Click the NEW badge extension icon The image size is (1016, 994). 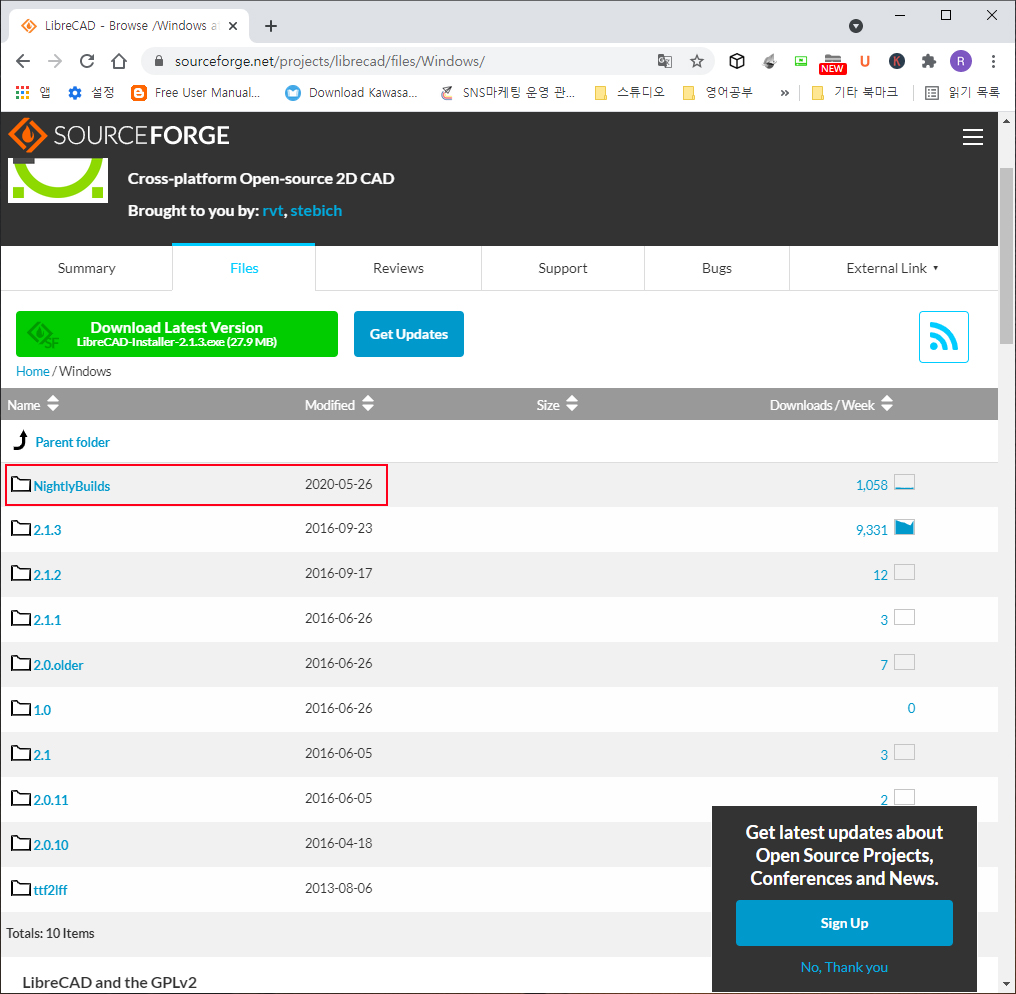[x=833, y=63]
